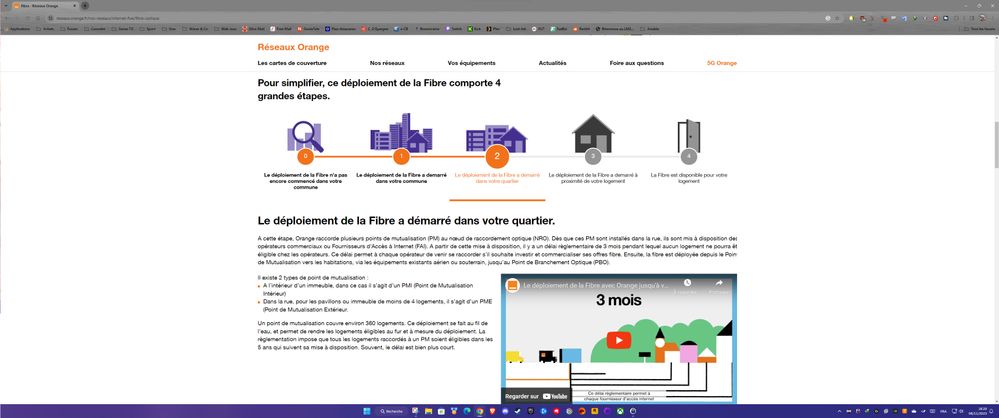
Task: Open the Applications bookmark
Action: (17, 29)
